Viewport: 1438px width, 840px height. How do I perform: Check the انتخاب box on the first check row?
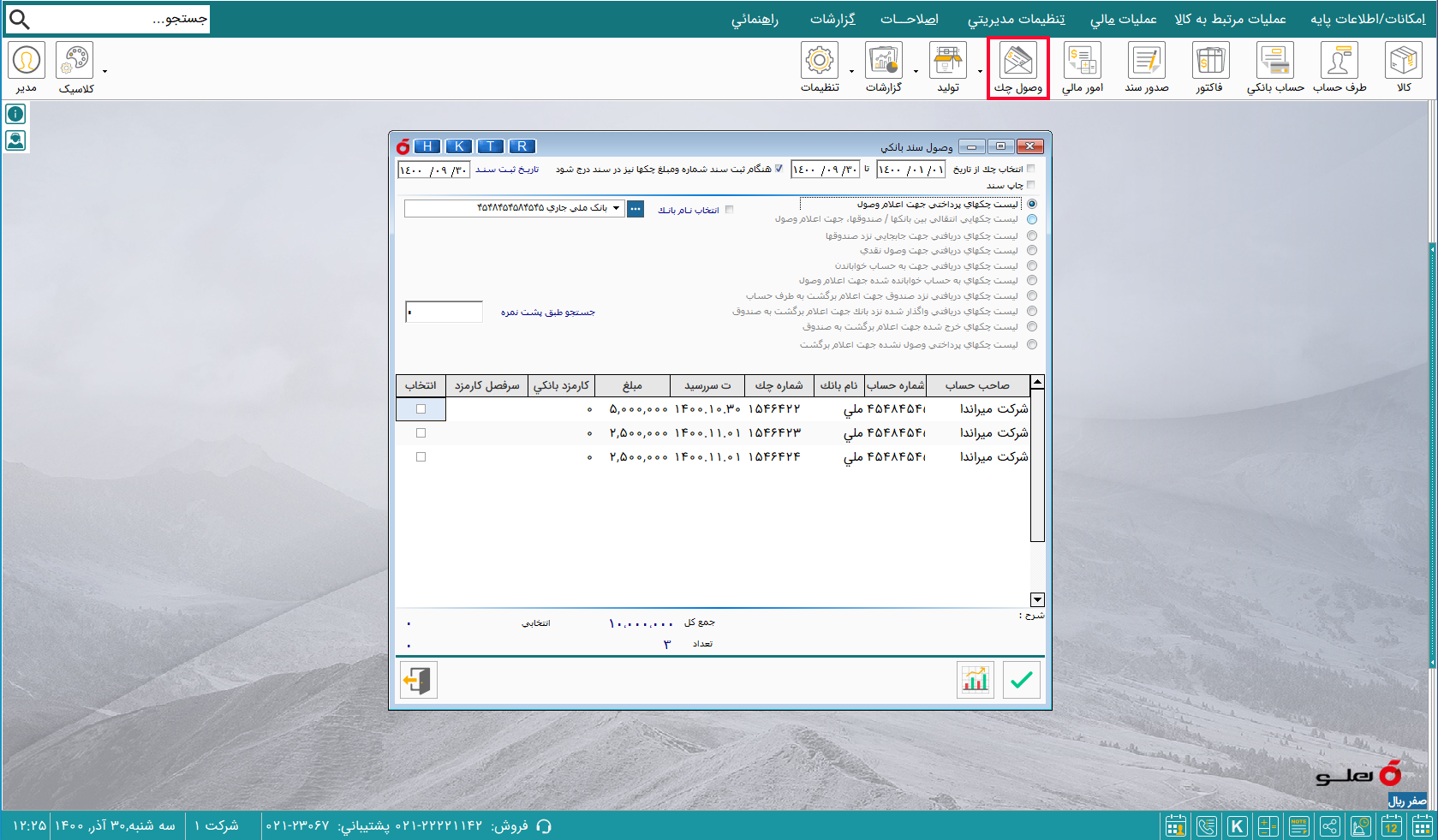click(420, 409)
